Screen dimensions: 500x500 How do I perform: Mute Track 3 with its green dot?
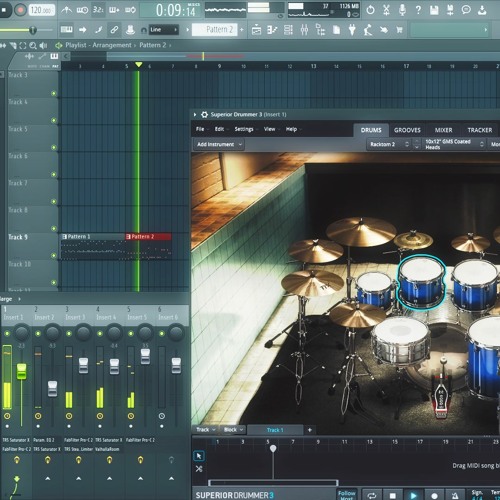click(54, 93)
